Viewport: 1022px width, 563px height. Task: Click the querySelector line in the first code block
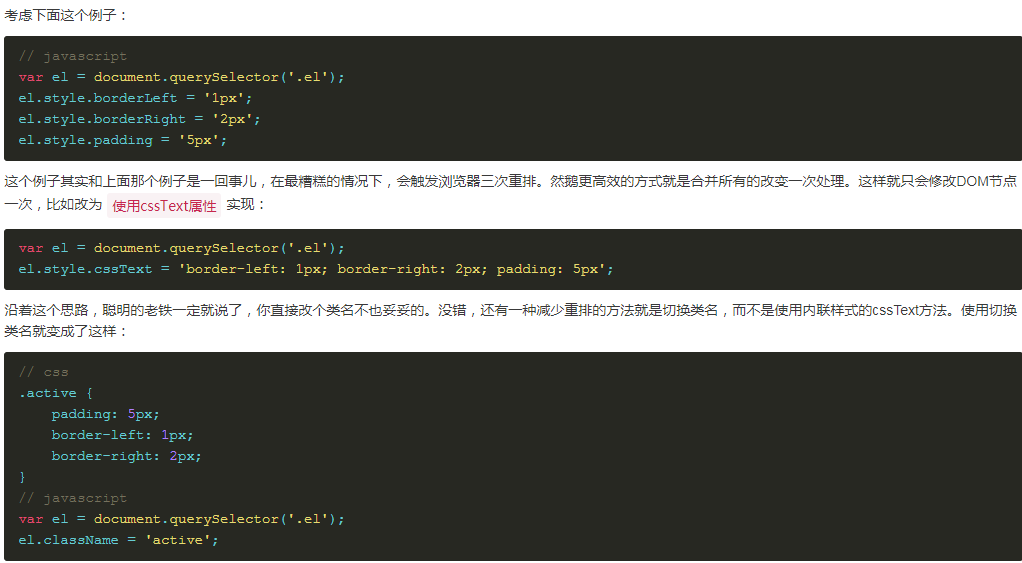click(181, 77)
